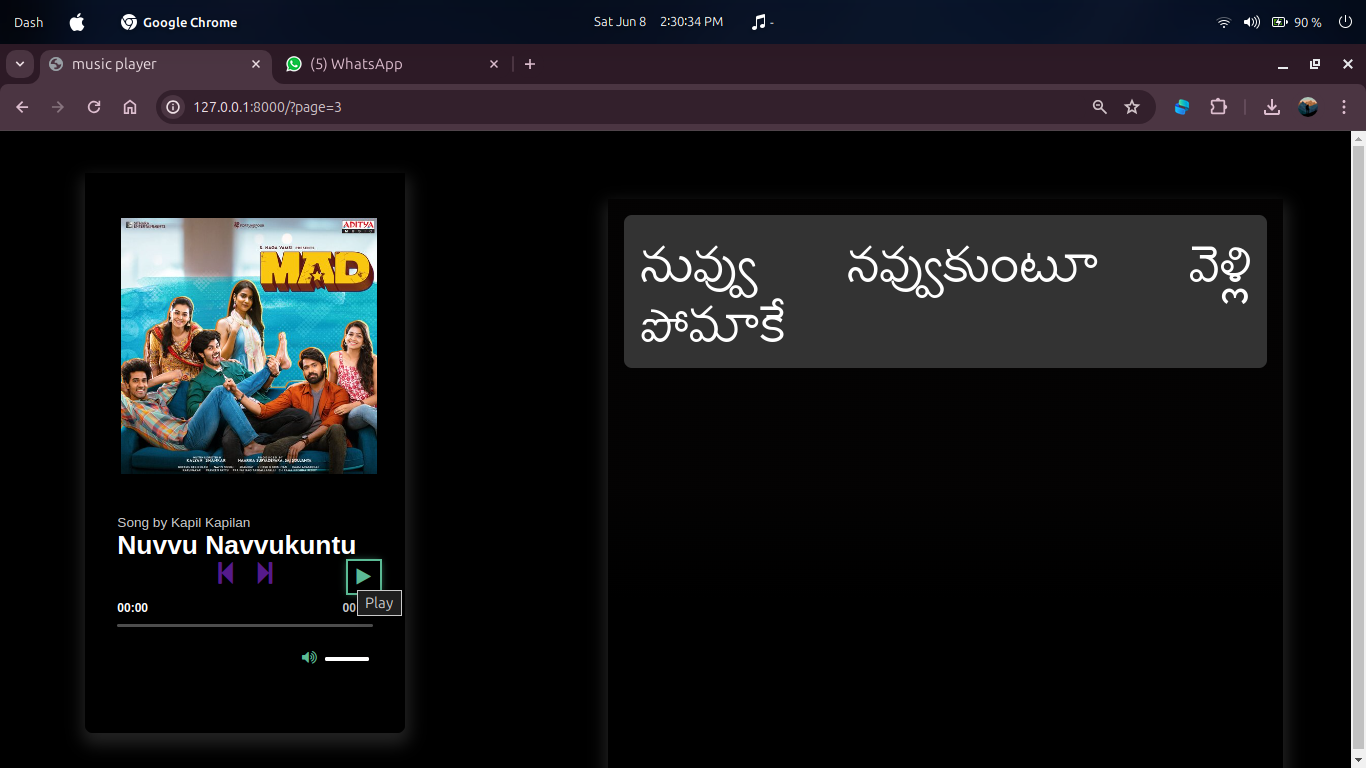Reload the current page
1366x768 pixels.
pos(94,107)
